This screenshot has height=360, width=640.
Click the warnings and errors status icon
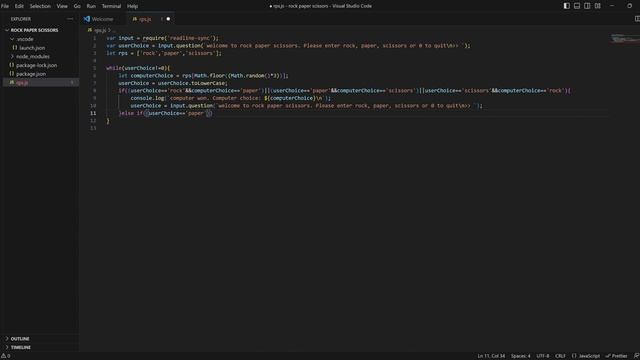point(6,356)
